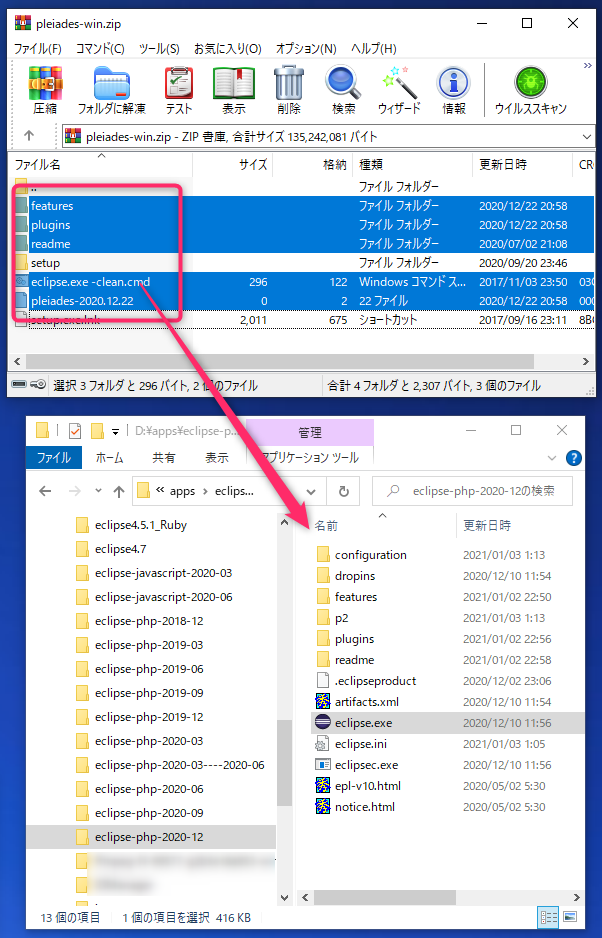Select eclipse-php-2020-09 in the folder tree

tap(149, 812)
